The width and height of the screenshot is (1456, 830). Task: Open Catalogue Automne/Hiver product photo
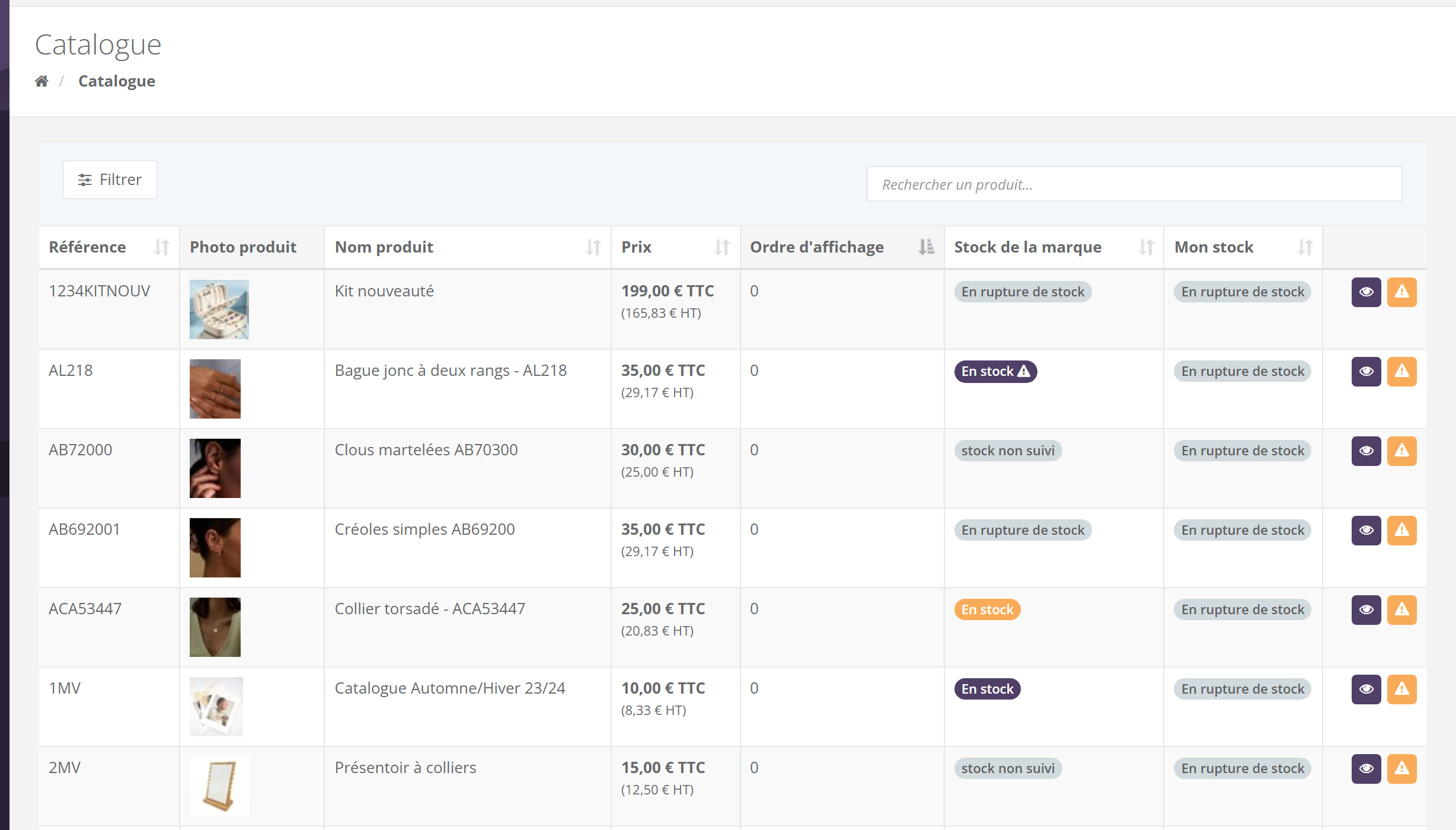tap(216, 707)
